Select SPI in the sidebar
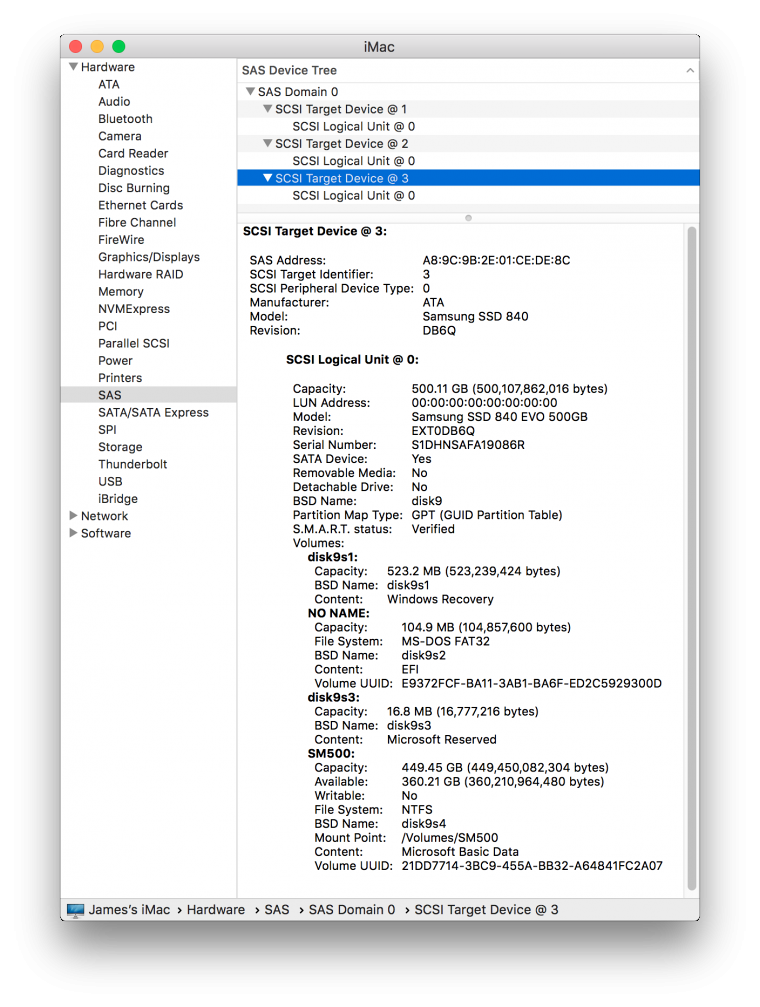Viewport: 760px width, 1007px height. pyautogui.click(x=107, y=430)
